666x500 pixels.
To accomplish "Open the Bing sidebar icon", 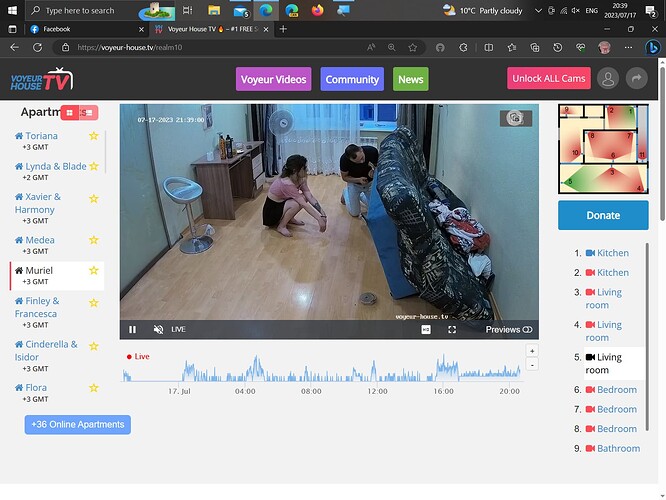I will [652, 48].
